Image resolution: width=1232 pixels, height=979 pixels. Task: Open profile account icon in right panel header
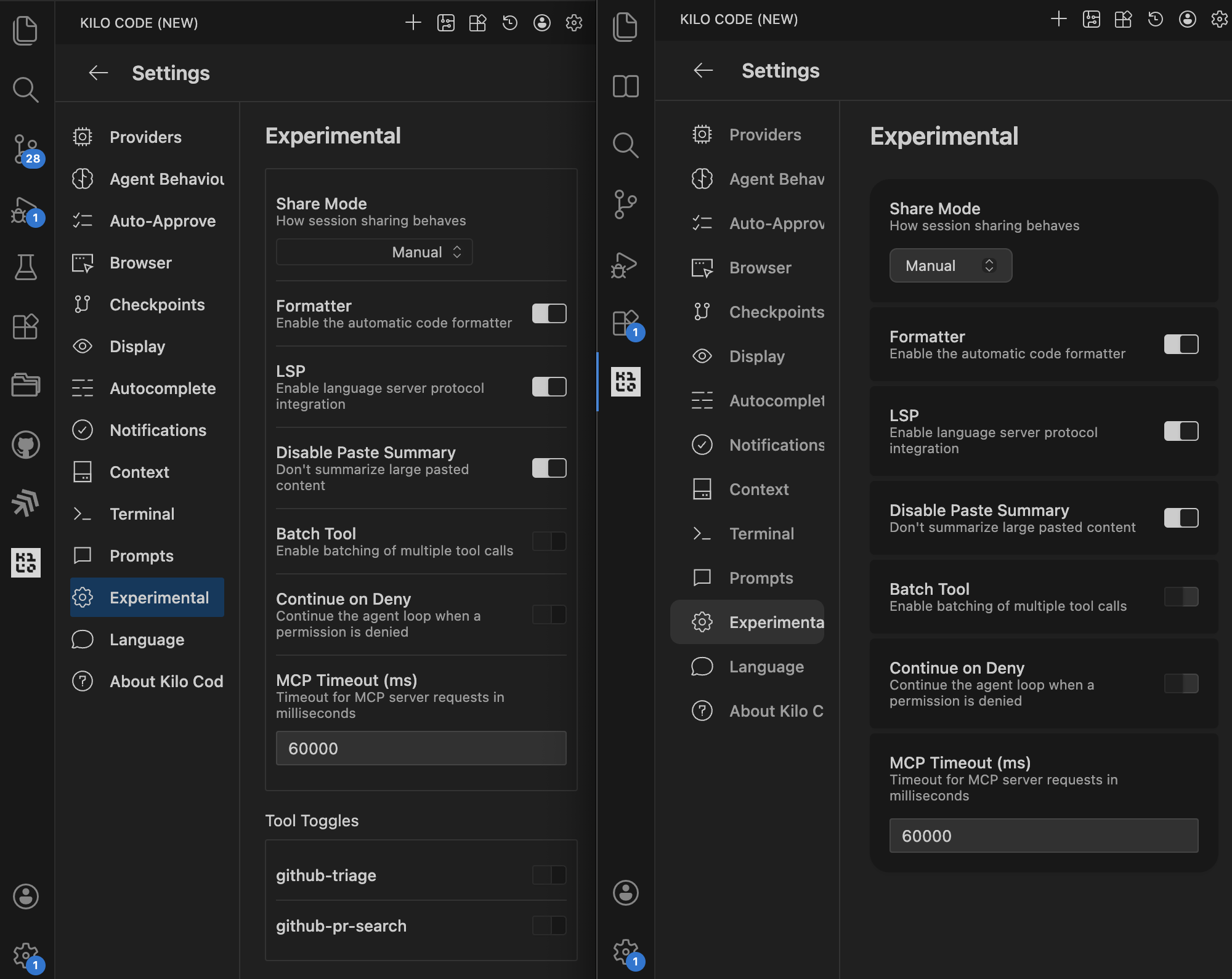click(x=1187, y=20)
